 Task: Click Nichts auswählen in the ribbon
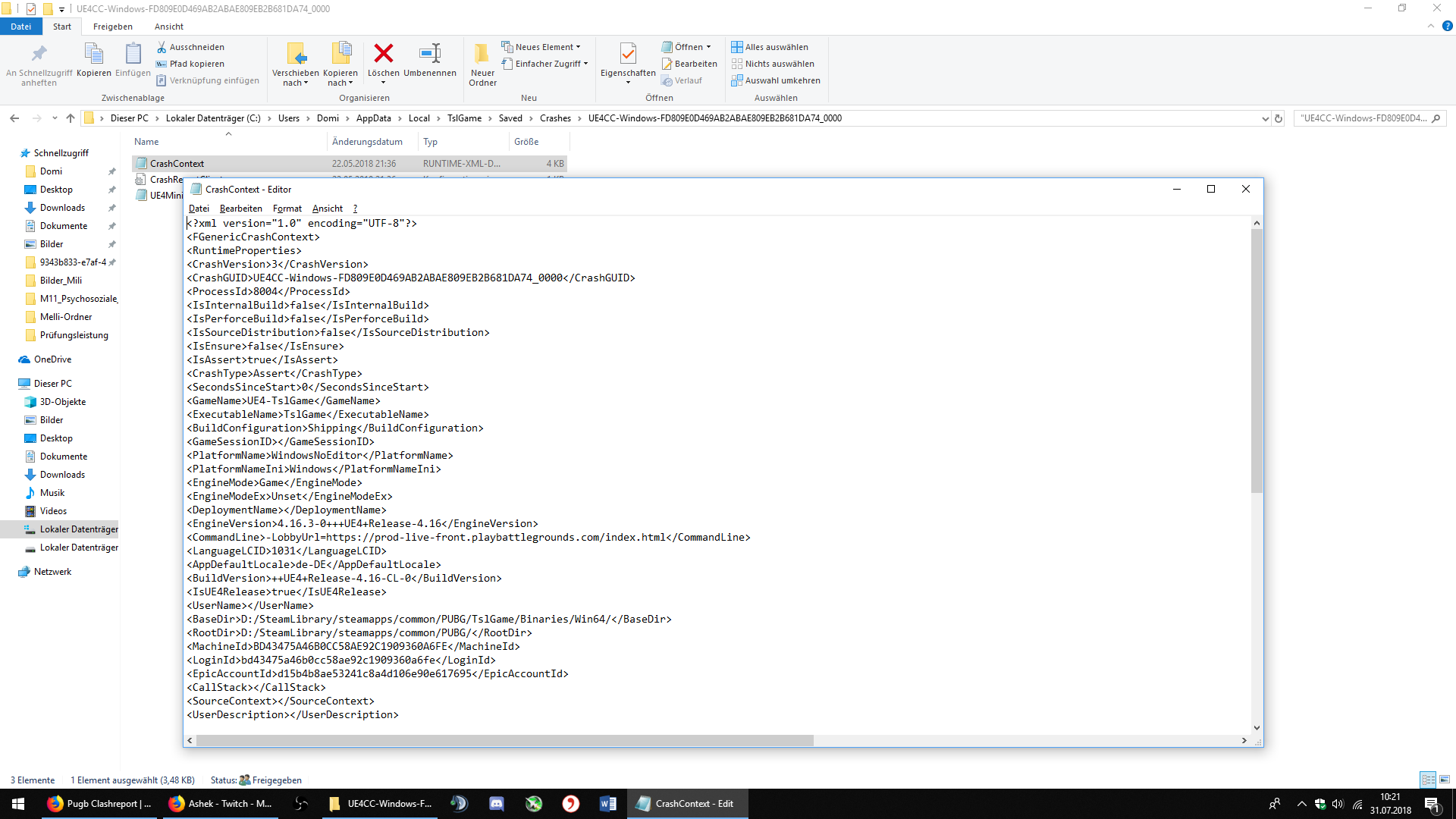click(x=773, y=64)
